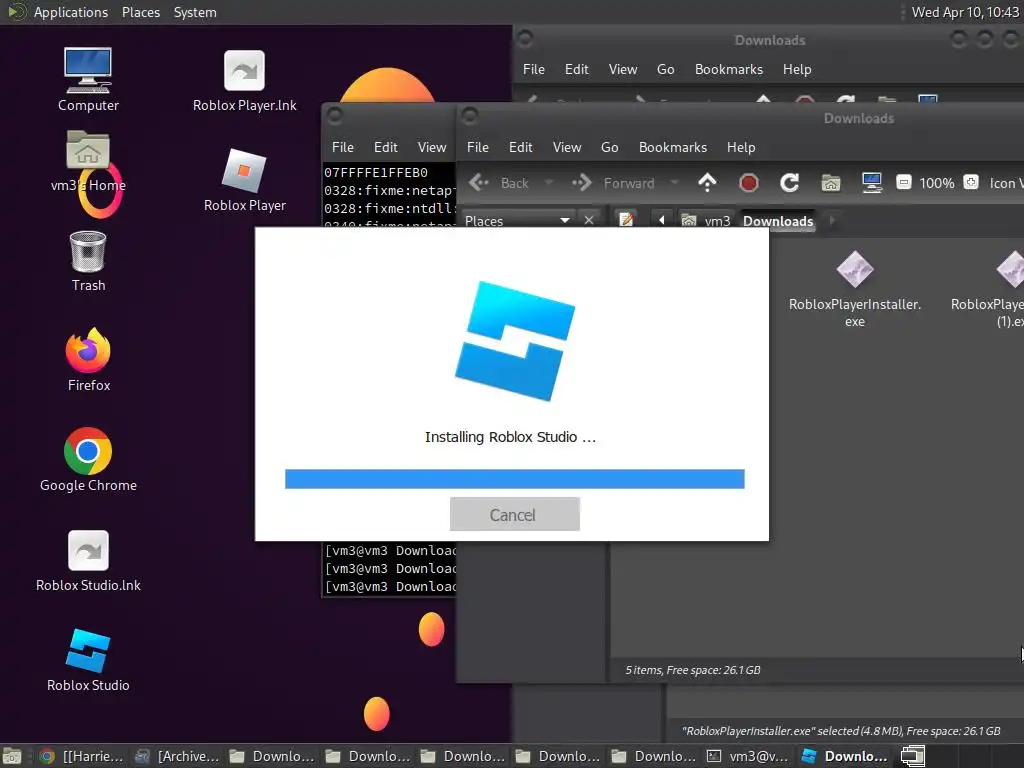This screenshot has height=768, width=1024.
Task: Click the path bar left scroll arrow
Action: click(x=662, y=220)
